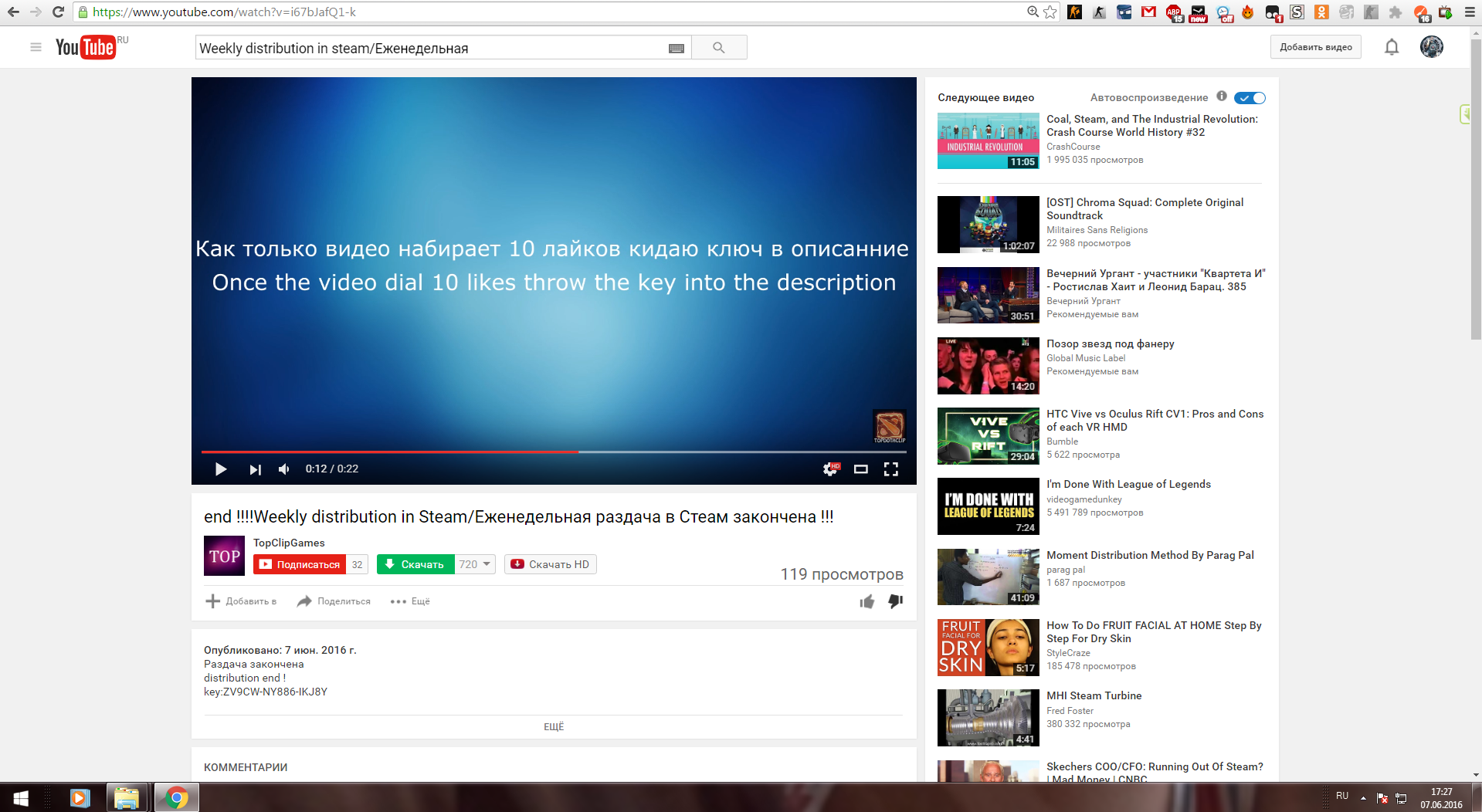
Task: Click the Добавить видео upload button
Action: click(1316, 47)
